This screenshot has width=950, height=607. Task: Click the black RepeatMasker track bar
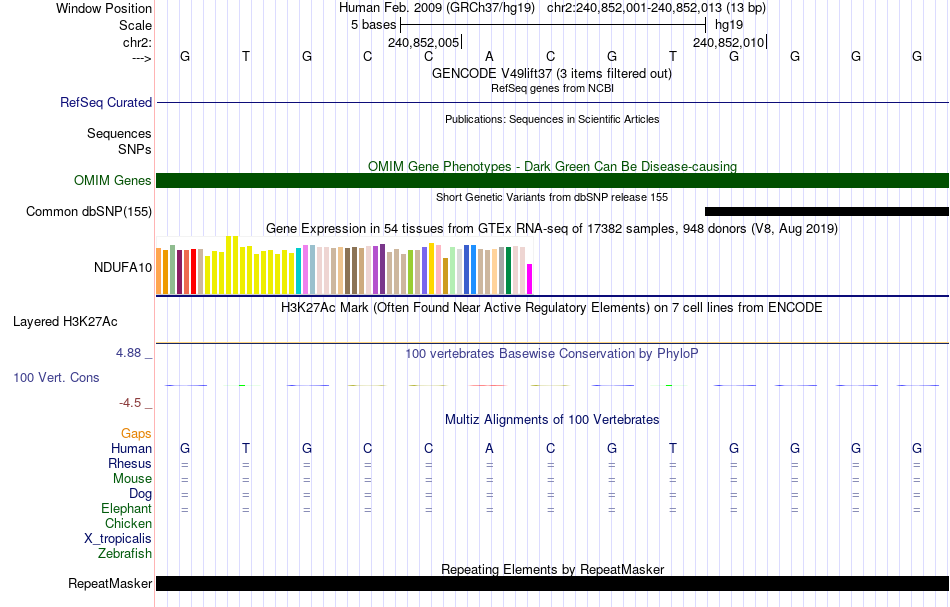553,583
